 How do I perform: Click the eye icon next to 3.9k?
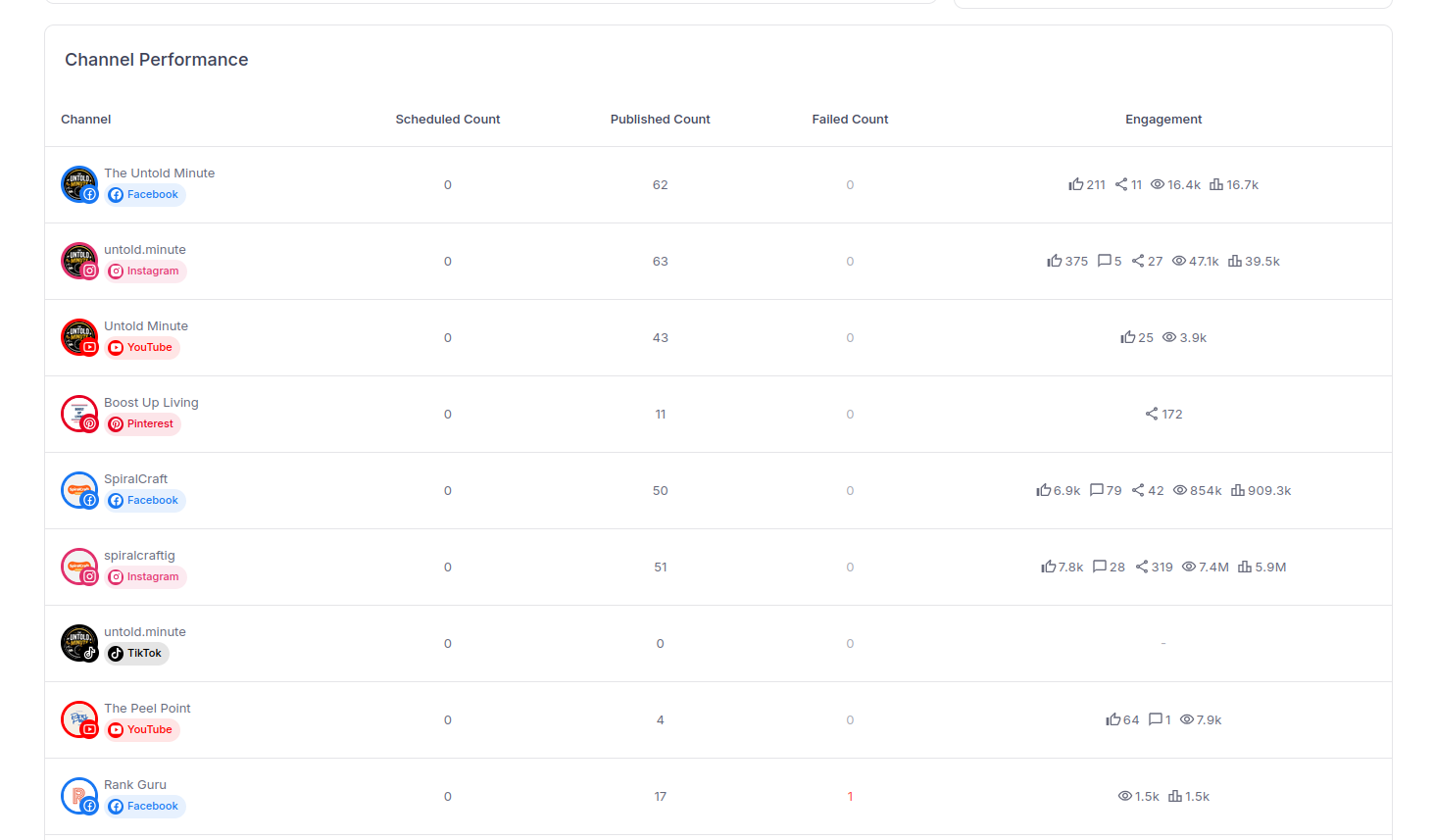click(1169, 337)
